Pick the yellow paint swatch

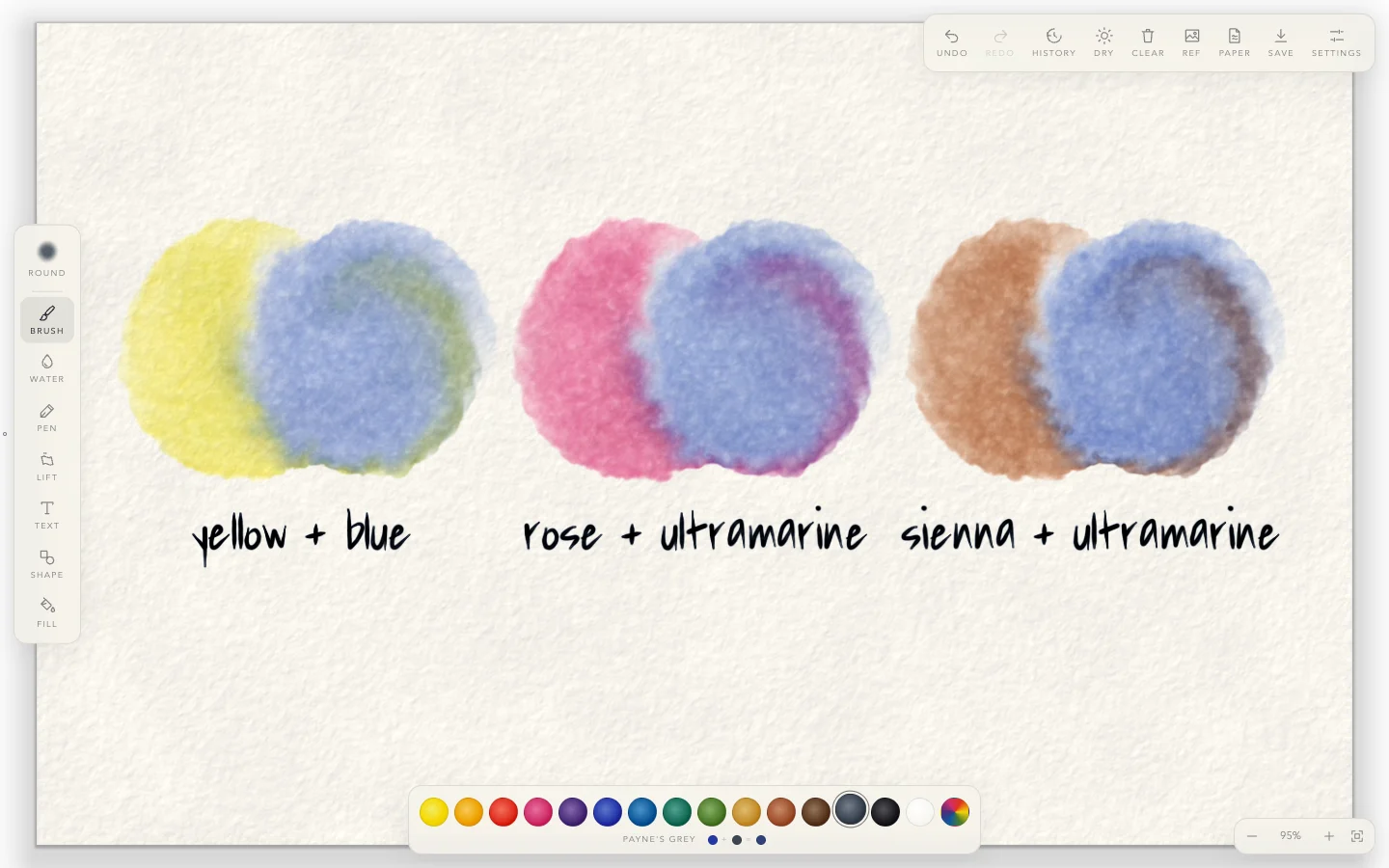point(434,812)
